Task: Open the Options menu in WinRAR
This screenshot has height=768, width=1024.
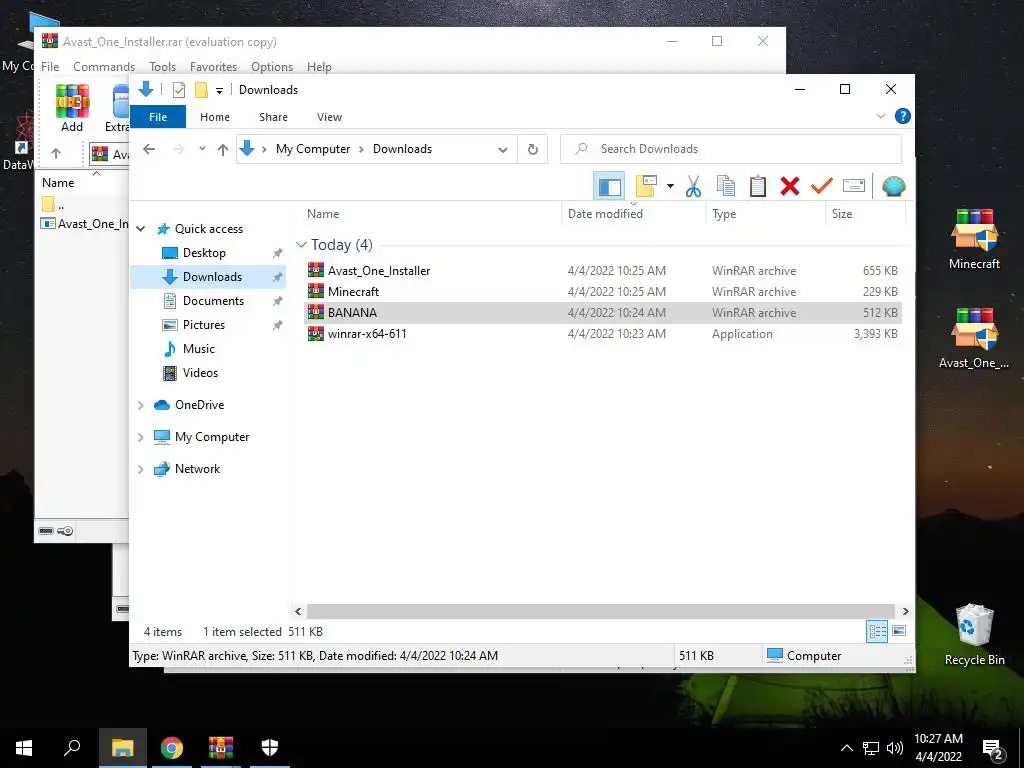Action: [x=272, y=67]
